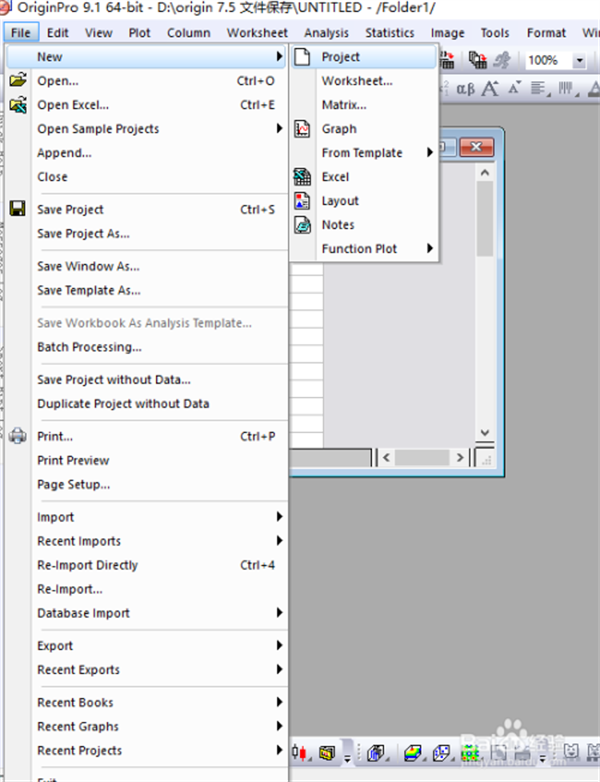The height and width of the screenshot is (782, 600).
Task: Select Save Window As...
Action: point(147,266)
